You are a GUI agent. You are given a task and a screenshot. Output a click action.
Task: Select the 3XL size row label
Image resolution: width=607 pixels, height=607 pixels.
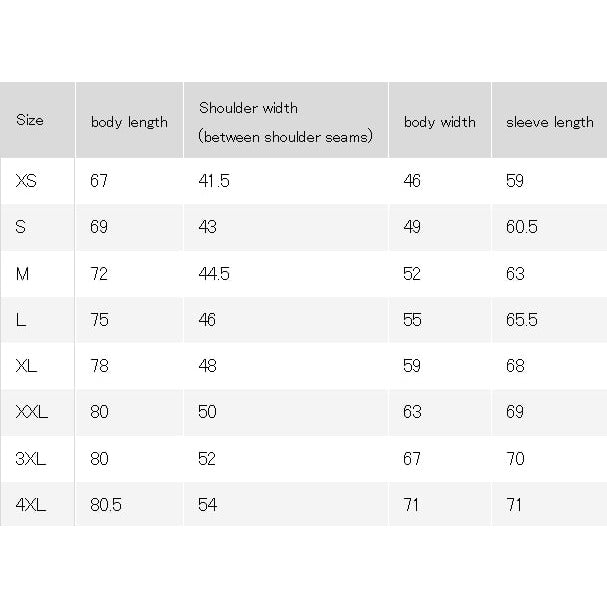(31, 459)
